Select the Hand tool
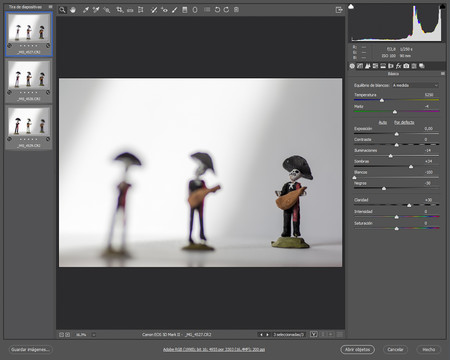This screenshot has height=360, width=450. (x=73, y=10)
